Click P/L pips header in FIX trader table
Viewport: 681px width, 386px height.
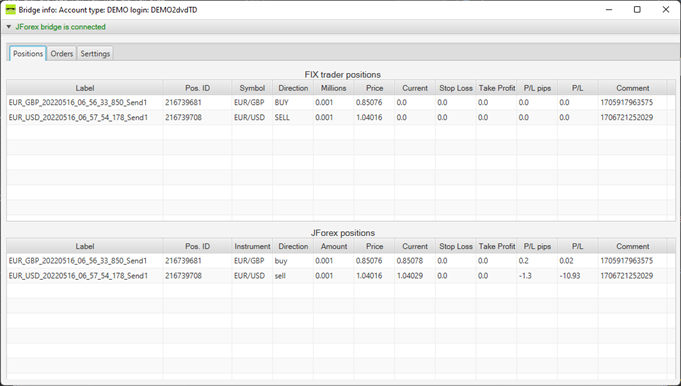click(x=537, y=88)
